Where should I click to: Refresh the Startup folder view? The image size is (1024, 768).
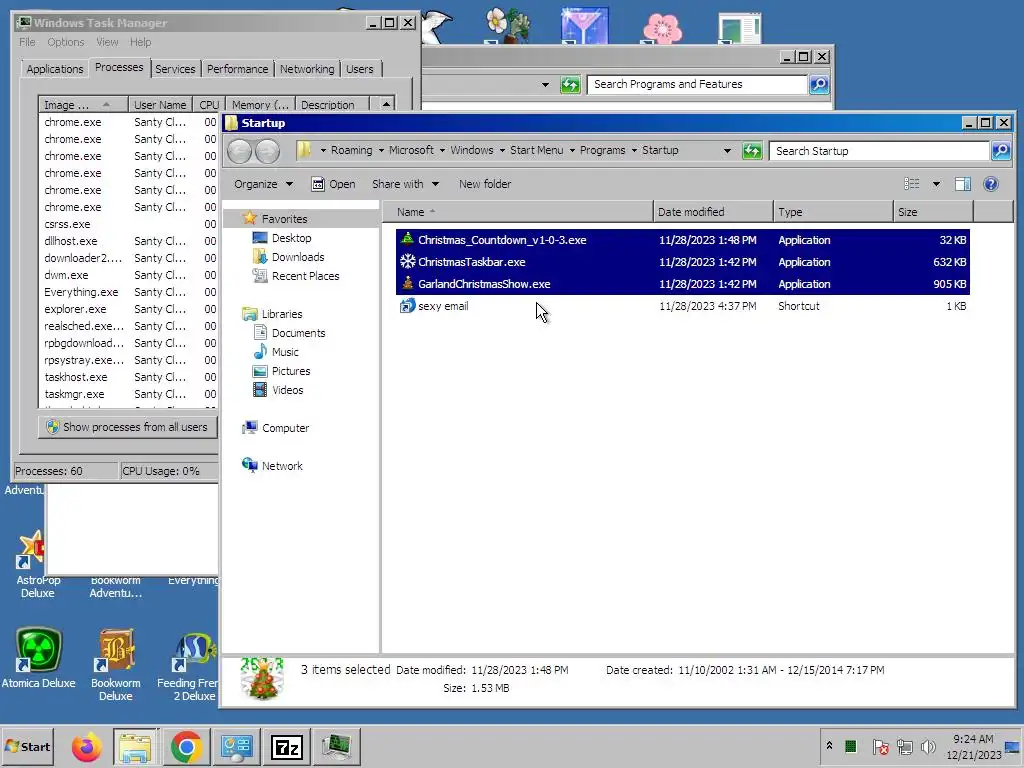(x=752, y=151)
